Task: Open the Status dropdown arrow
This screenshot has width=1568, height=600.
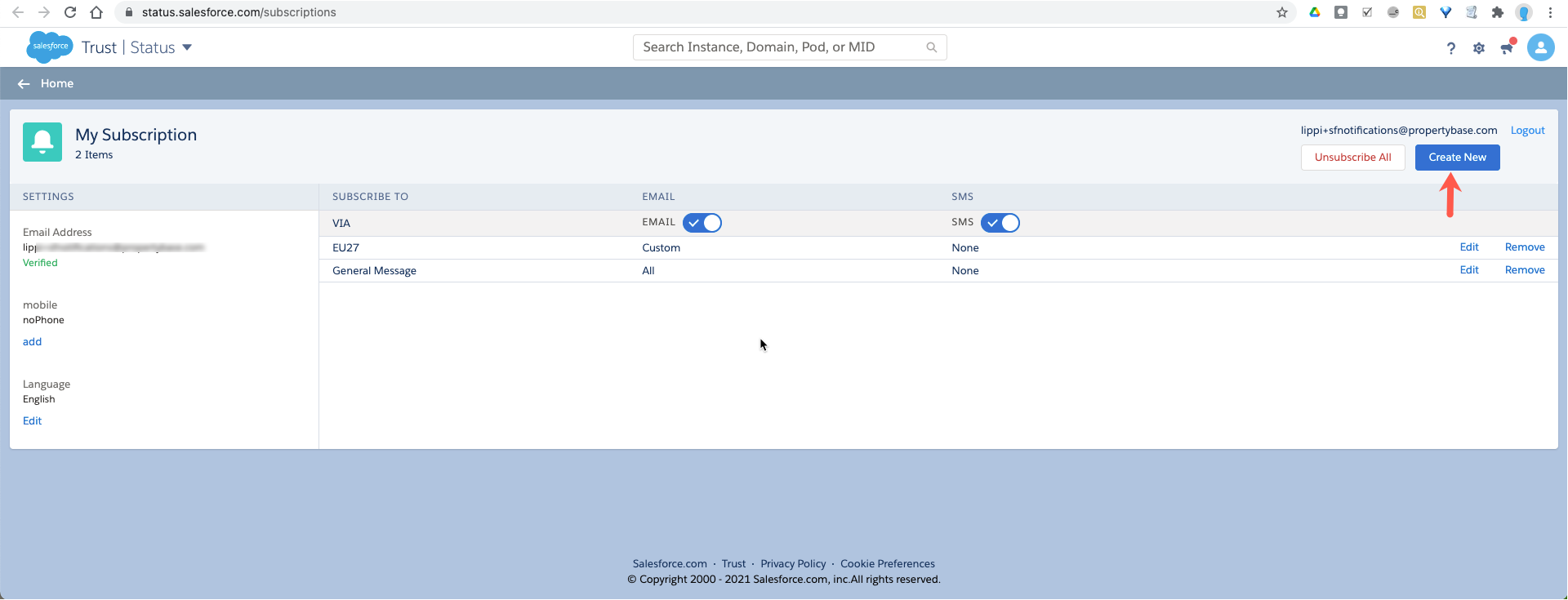Action: tap(187, 47)
